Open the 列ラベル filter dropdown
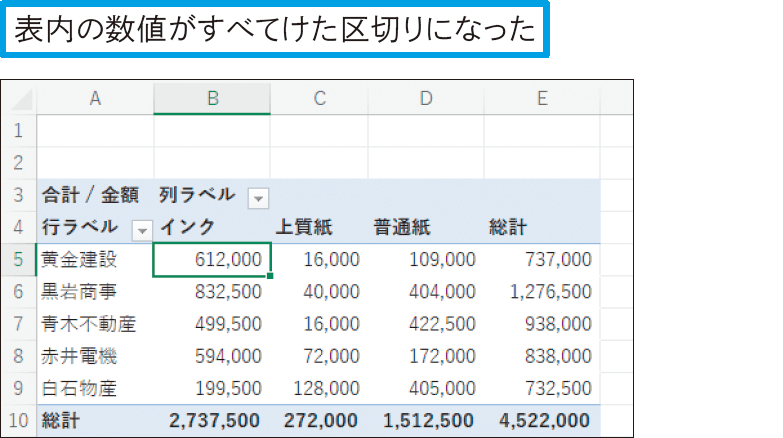Screen dimensions: 783x438 coord(258,198)
